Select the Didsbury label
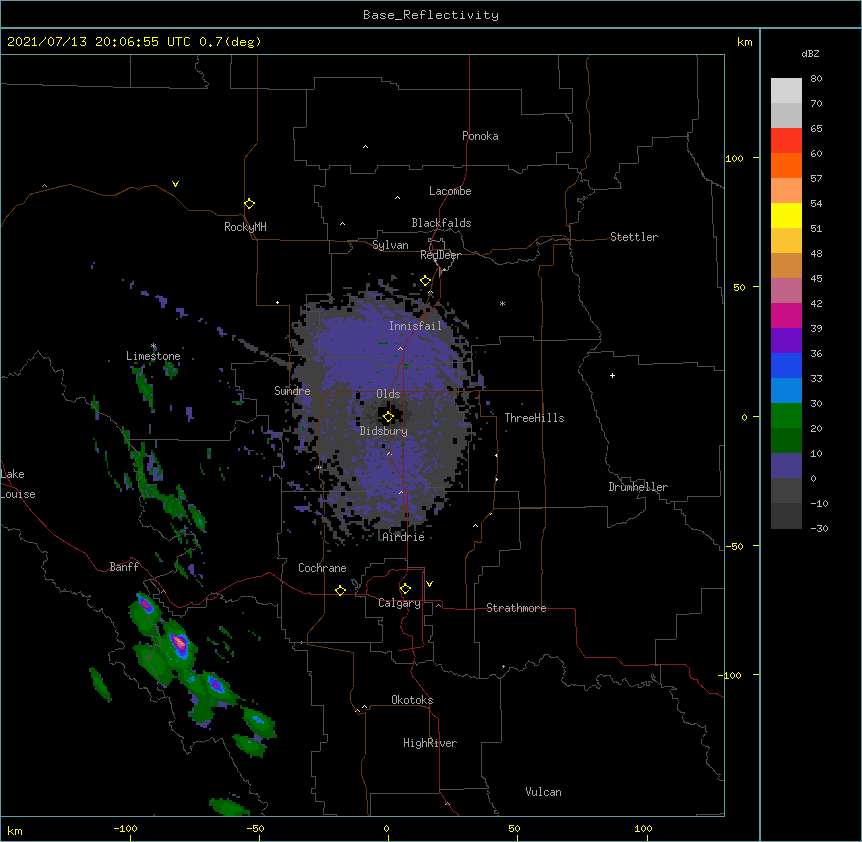The width and height of the screenshot is (862, 842). 384,431
